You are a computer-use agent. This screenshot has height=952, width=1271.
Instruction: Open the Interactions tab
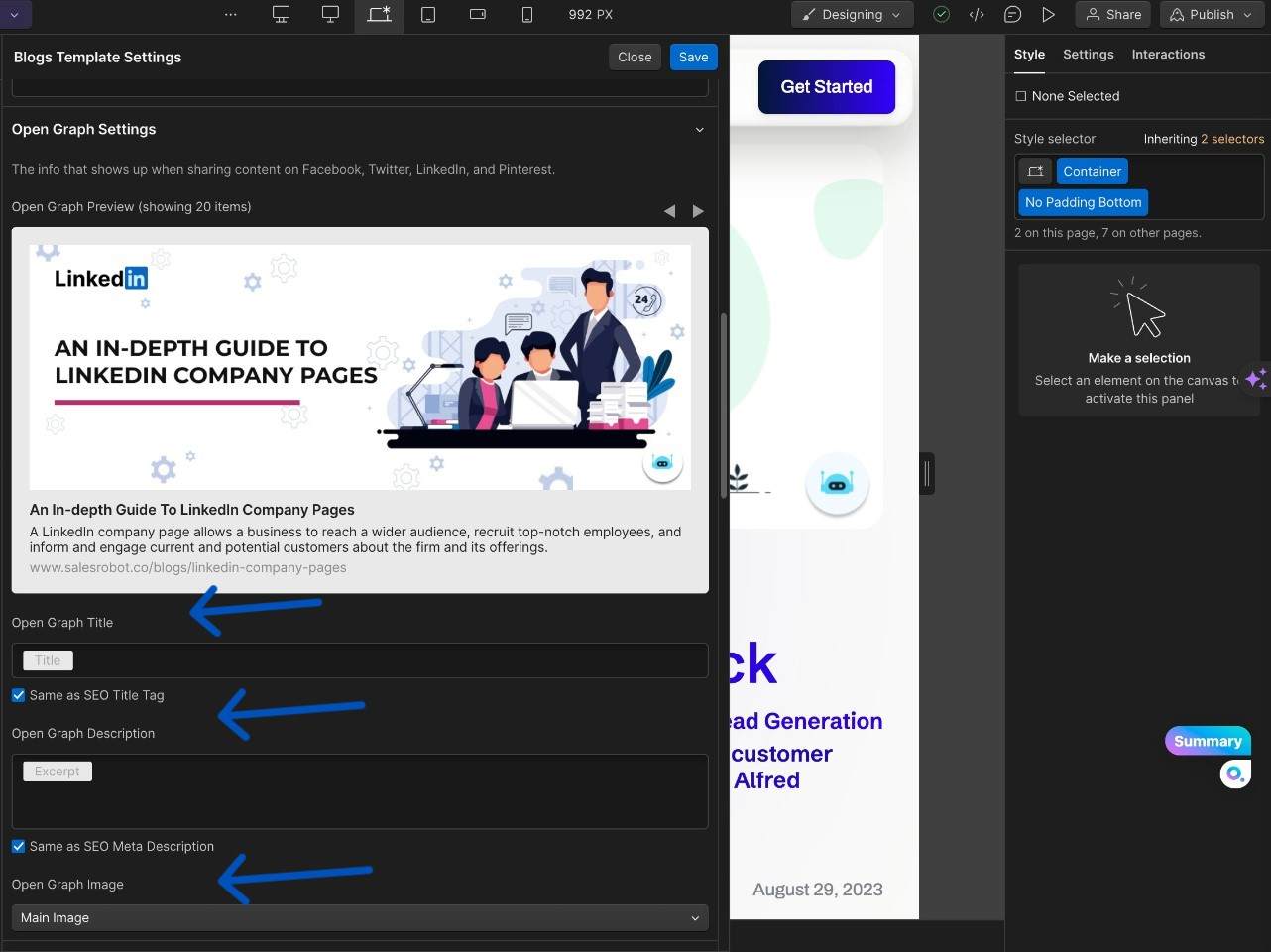1168,54
